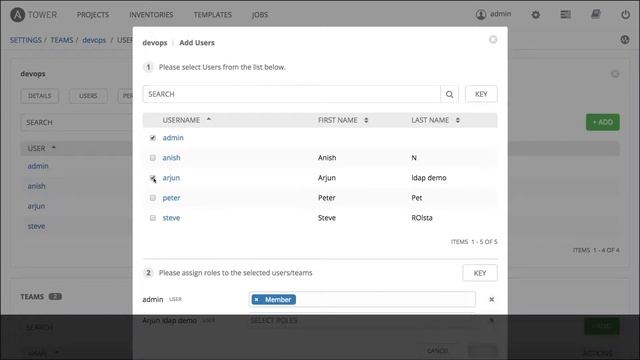
Task: Open the steve username link in dialog
Action: pyautogui.click(x=171, y=218)
